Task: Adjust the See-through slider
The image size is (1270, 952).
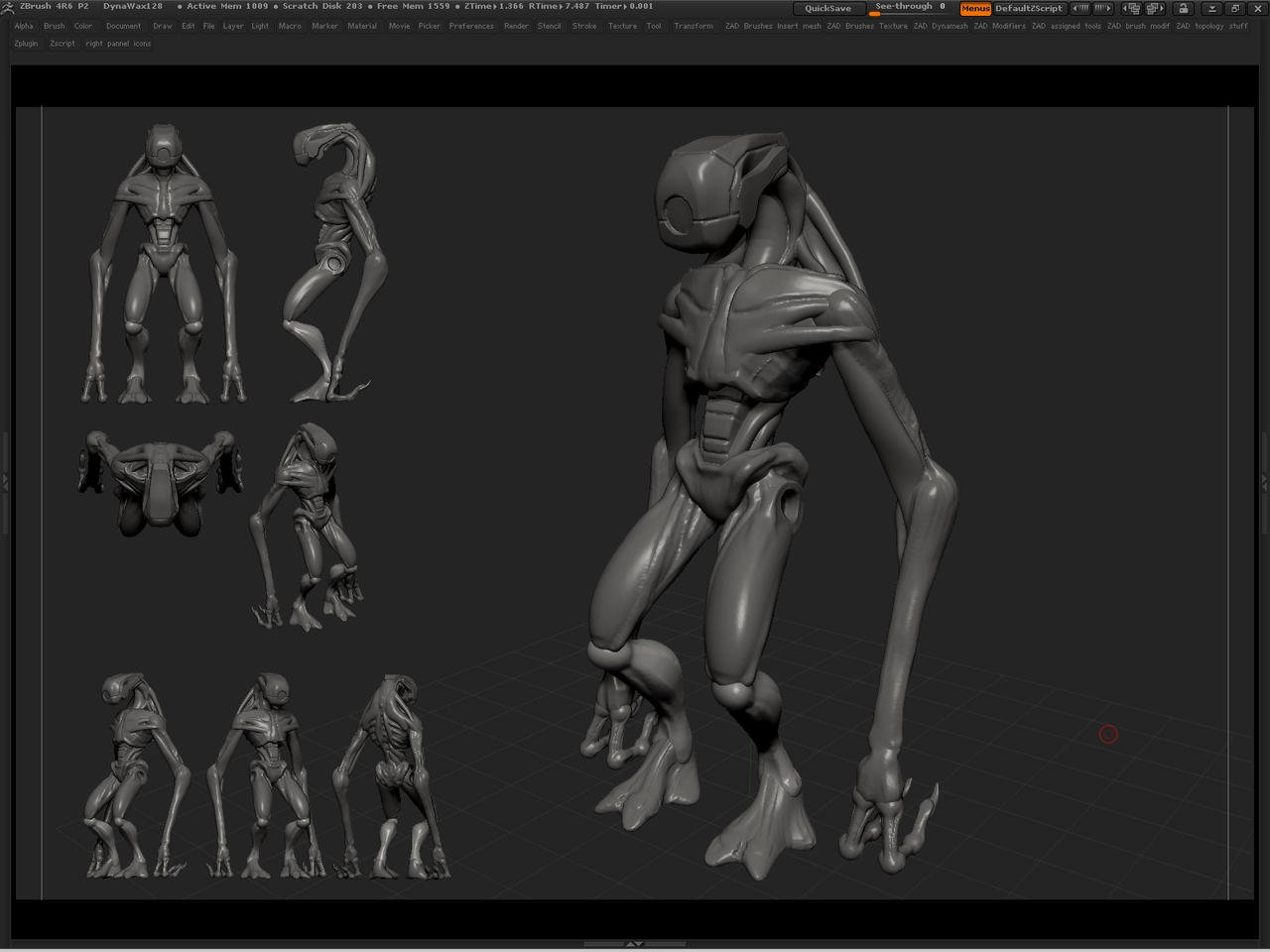Action: (x=909, y=8)
